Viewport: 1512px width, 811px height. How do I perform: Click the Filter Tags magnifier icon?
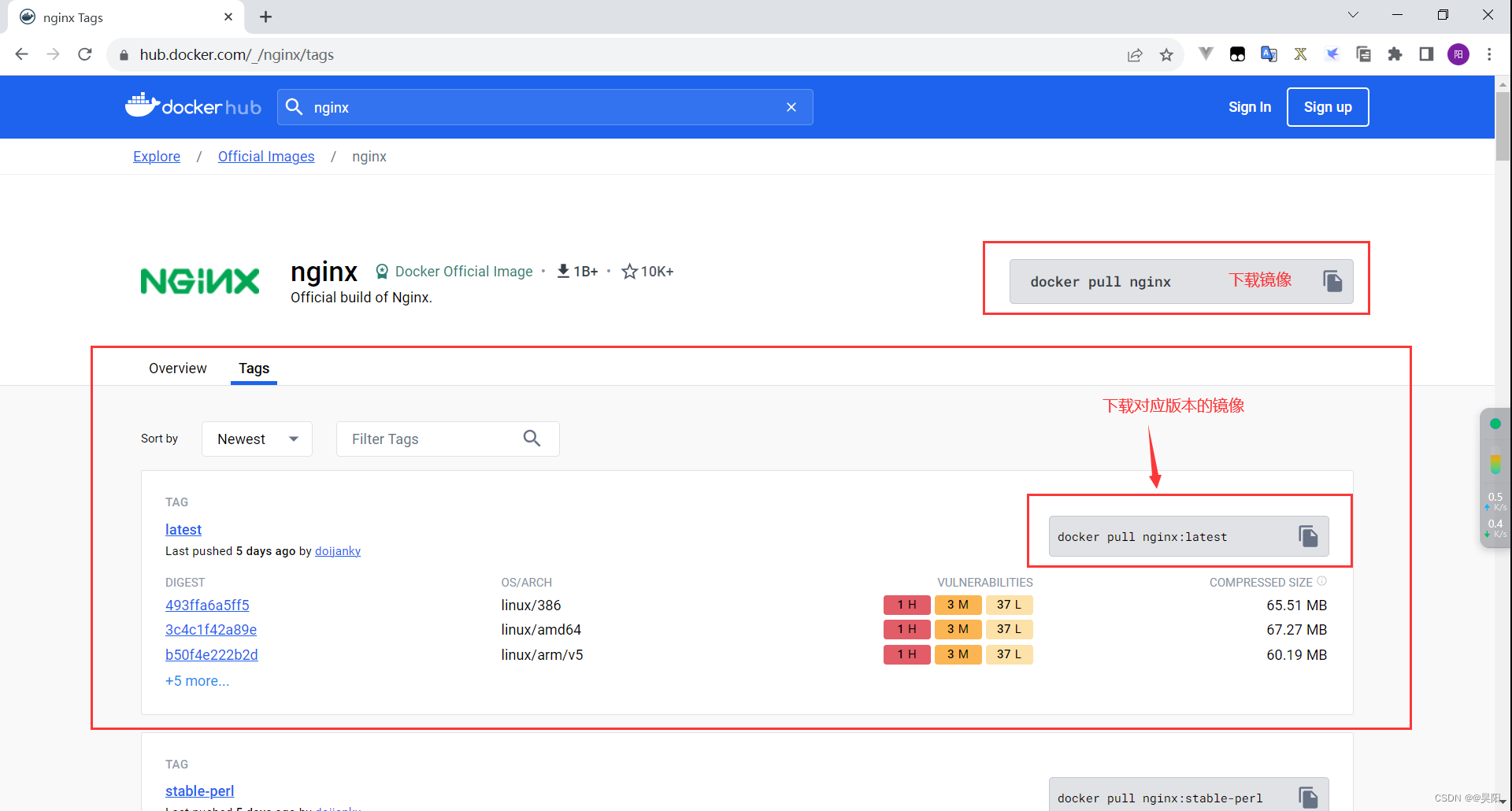point(532,439)
